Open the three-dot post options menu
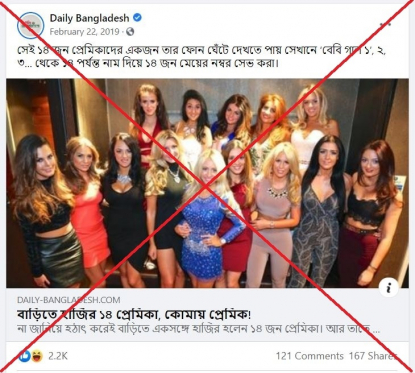Viewport: 415px width, 373px height. pos(385,25)
